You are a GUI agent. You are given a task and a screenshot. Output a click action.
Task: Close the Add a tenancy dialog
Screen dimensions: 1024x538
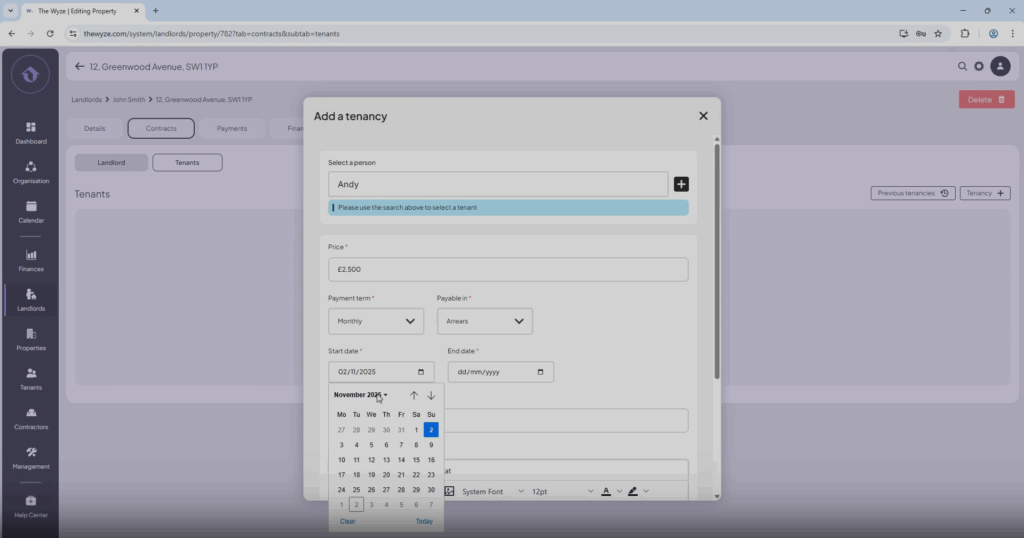click(703, 116)
